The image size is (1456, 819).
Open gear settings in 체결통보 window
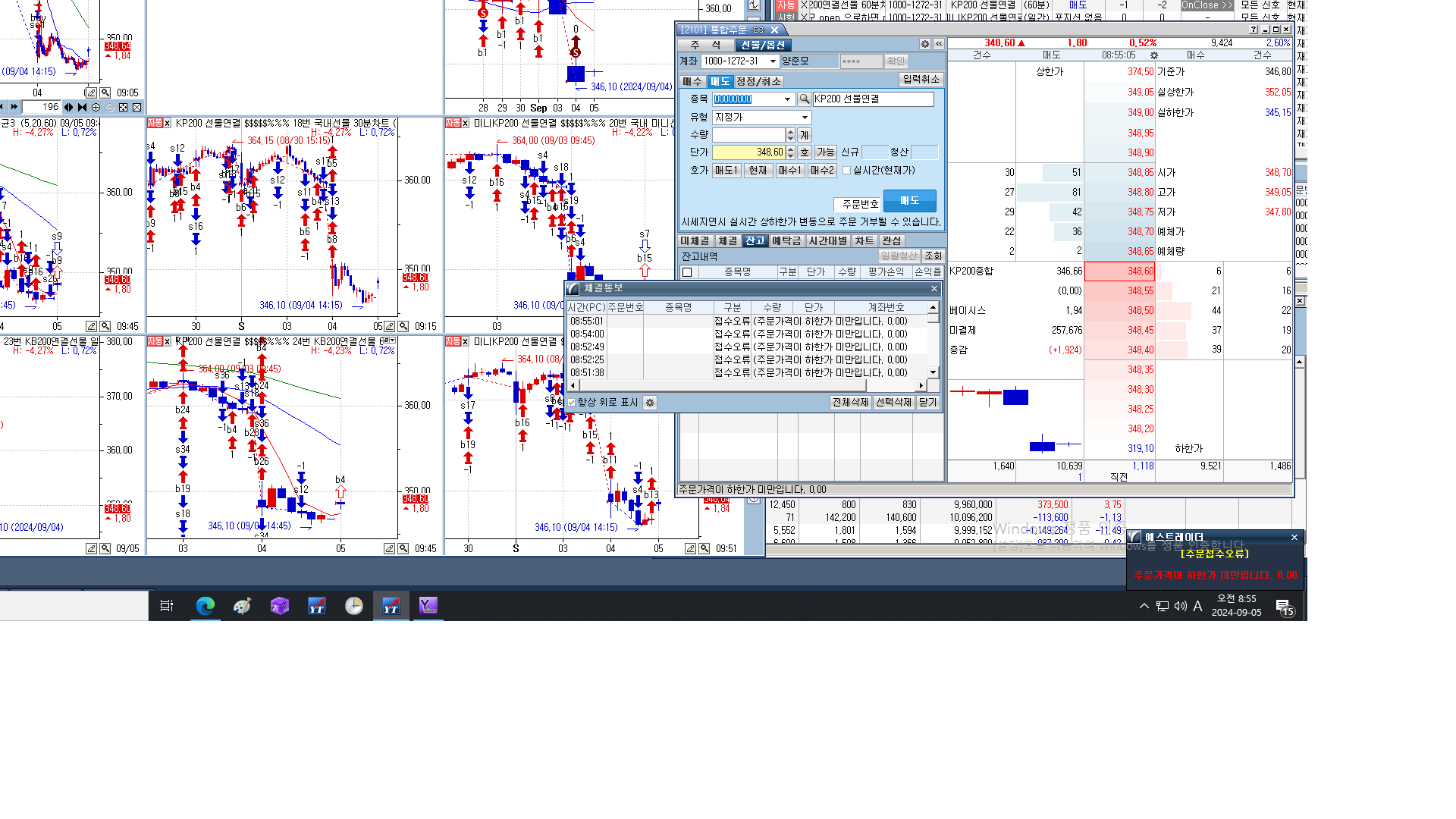coord(650,403)
